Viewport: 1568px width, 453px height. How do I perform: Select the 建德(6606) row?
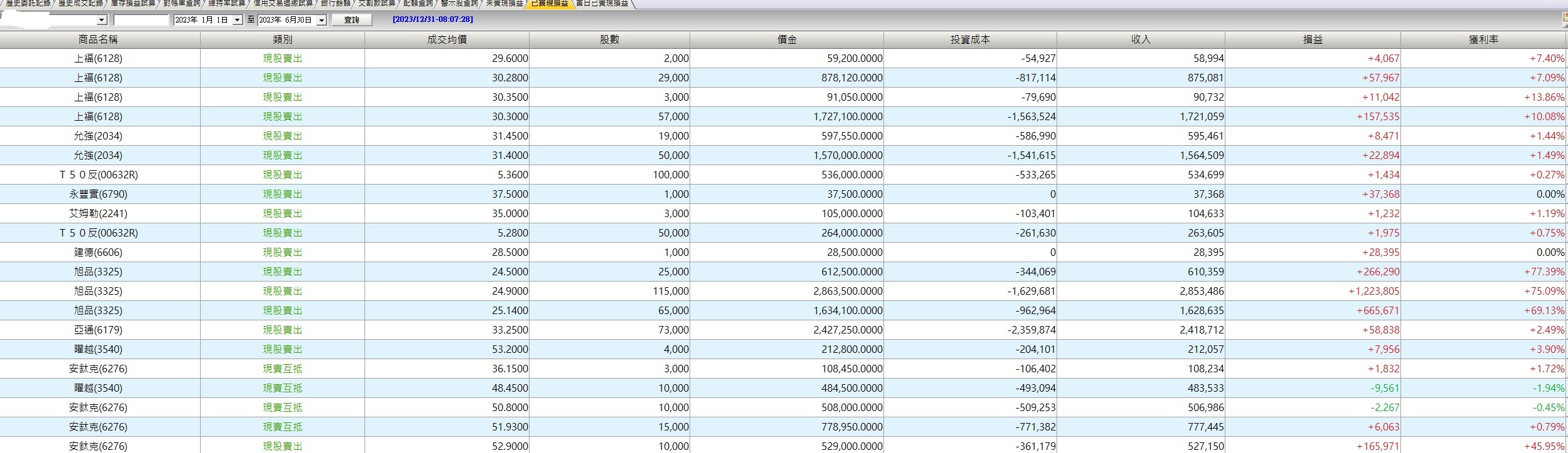tap(783, 252)
